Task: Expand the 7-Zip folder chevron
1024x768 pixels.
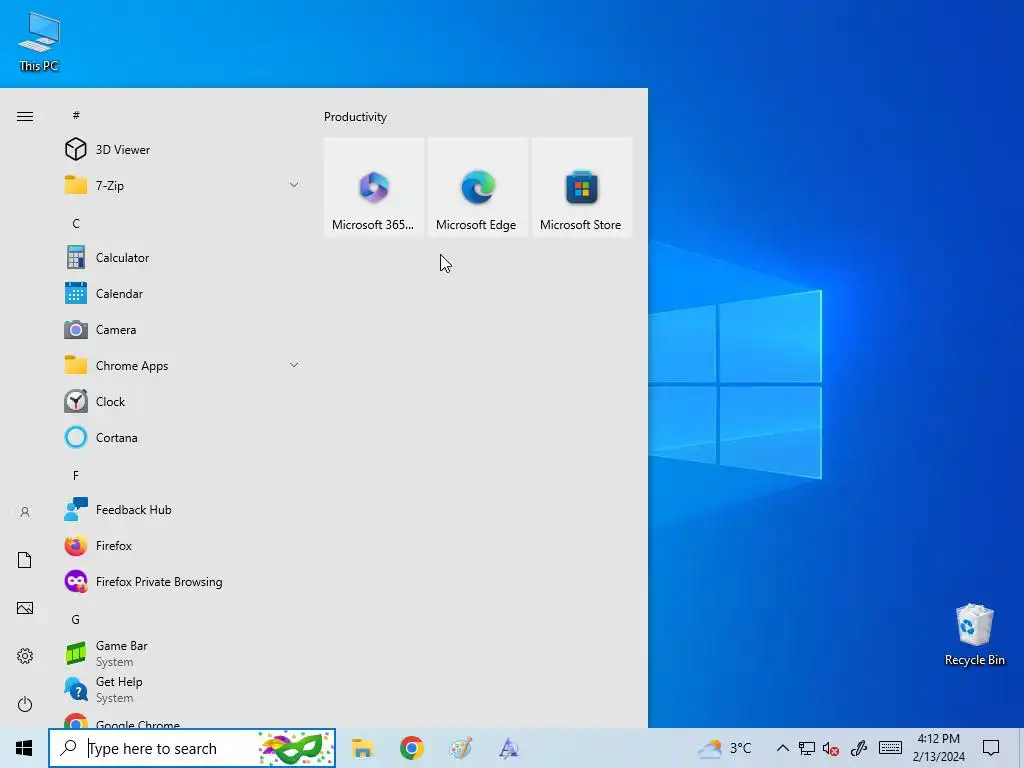Action: coord(294,185)
